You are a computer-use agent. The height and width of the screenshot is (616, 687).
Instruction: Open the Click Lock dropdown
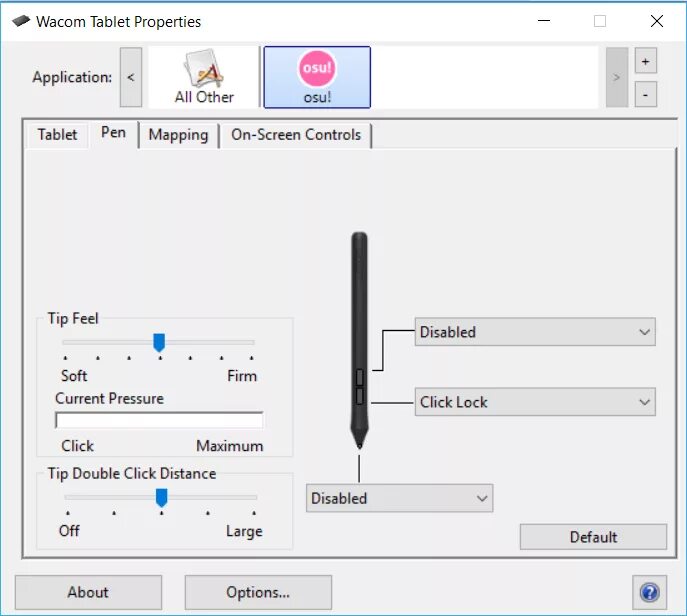coord(535,402)
